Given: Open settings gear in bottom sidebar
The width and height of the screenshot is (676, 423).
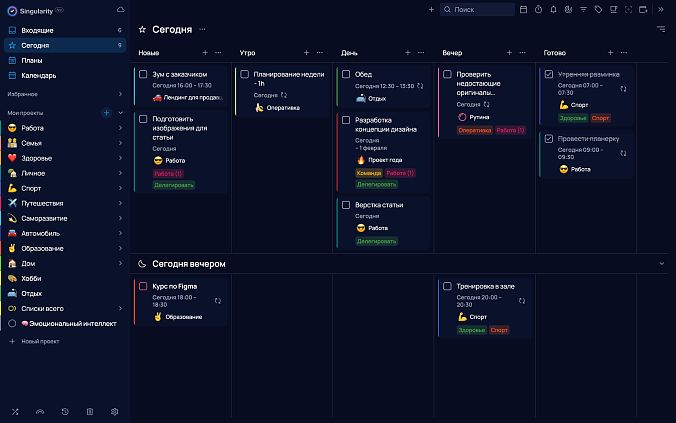Looking at the screenshot, I should point(114,411).
